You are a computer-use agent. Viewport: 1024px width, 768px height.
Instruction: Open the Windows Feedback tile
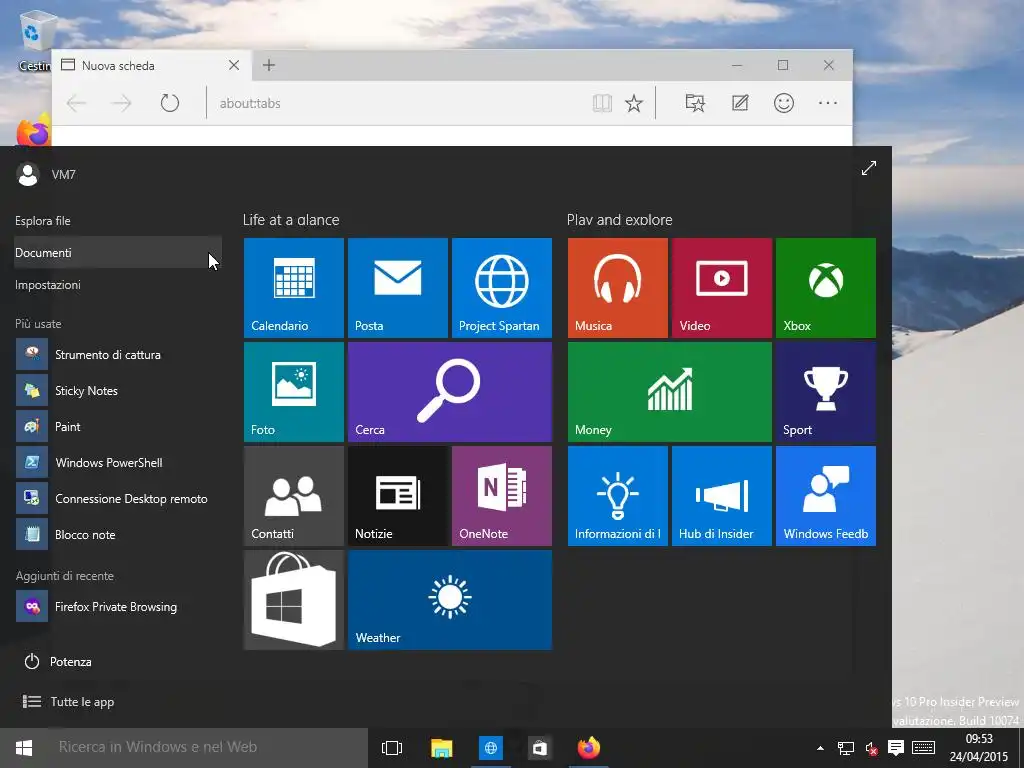[x=825, y=496]
